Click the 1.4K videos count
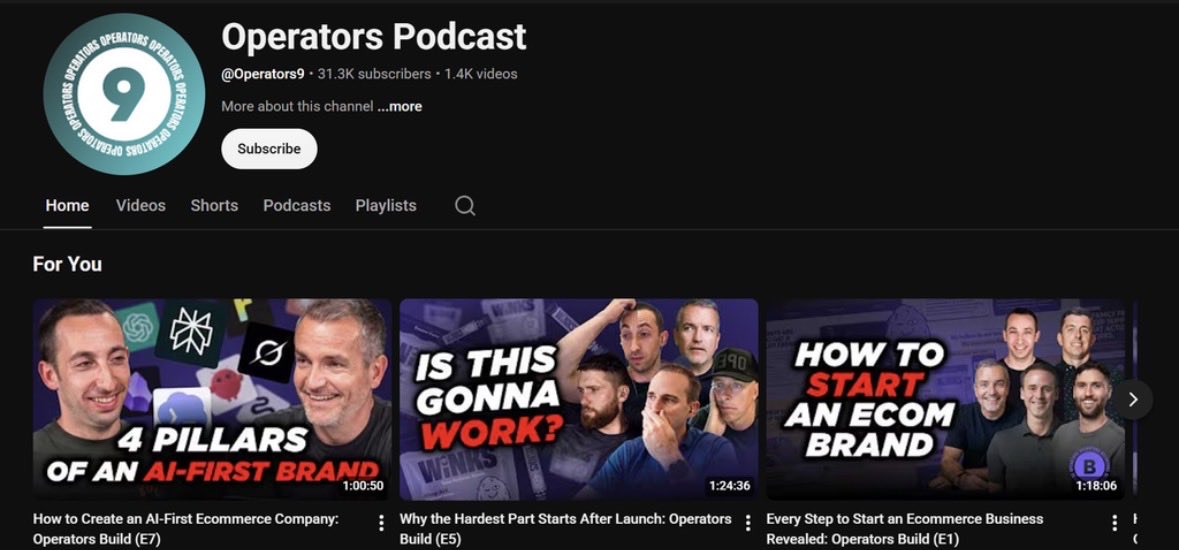 tap(480, 74)
